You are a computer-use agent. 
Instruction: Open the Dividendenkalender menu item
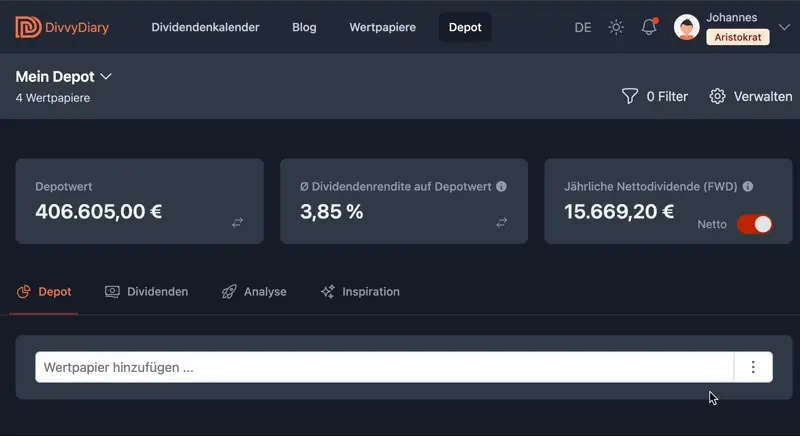(205, 27)
